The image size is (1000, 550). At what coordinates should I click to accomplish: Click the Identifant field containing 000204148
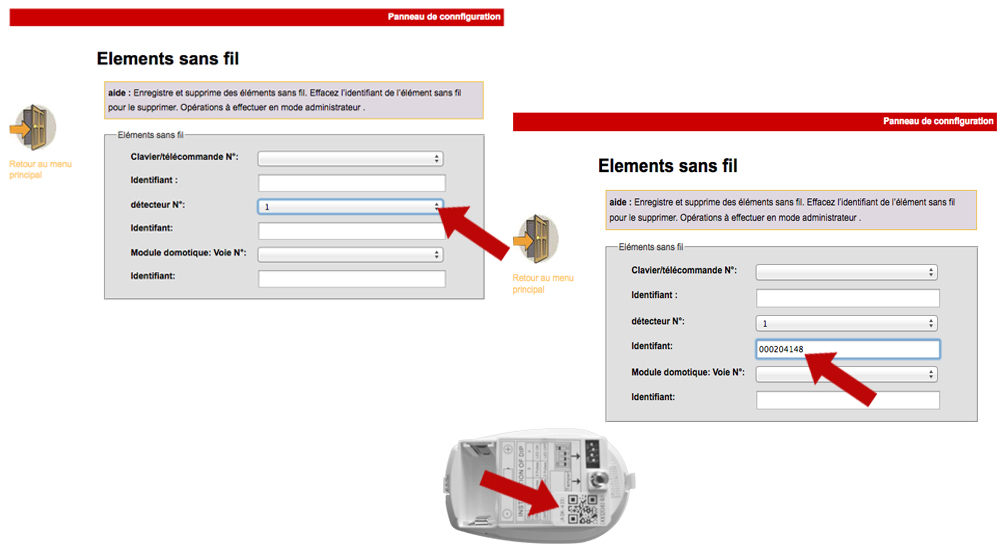coord(848,349)
